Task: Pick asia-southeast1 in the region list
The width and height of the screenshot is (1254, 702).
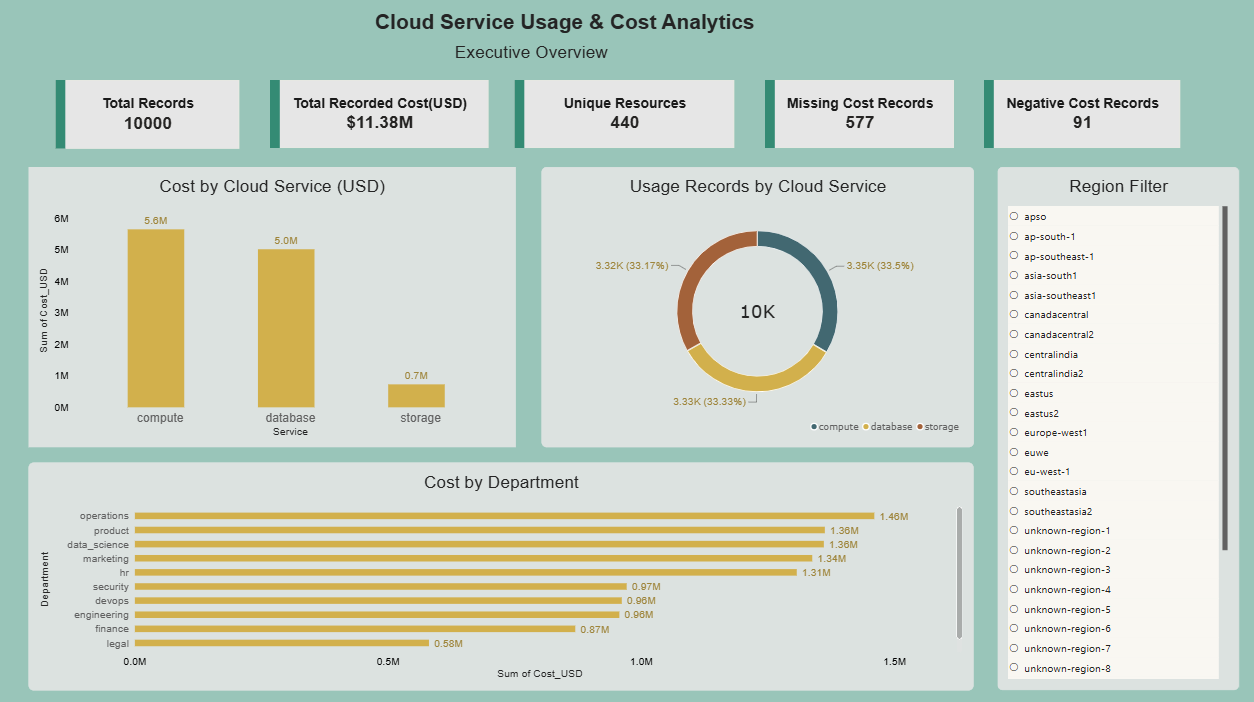Action: click(1014, 295)
